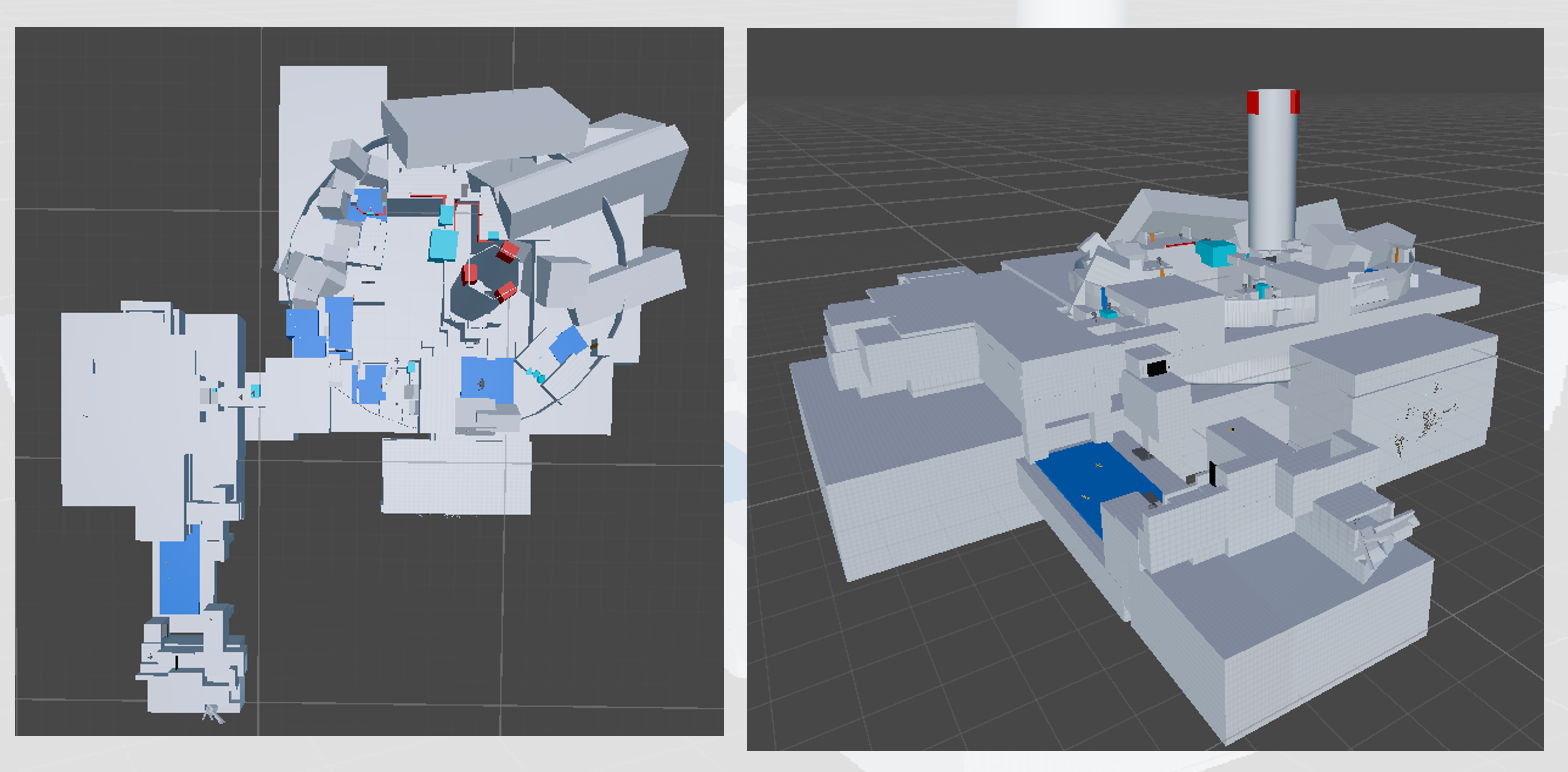The width and height of the screenshot is (1568, 772).
Task: Select the blue square at the circle's upper left
Action: pos(369,201)
